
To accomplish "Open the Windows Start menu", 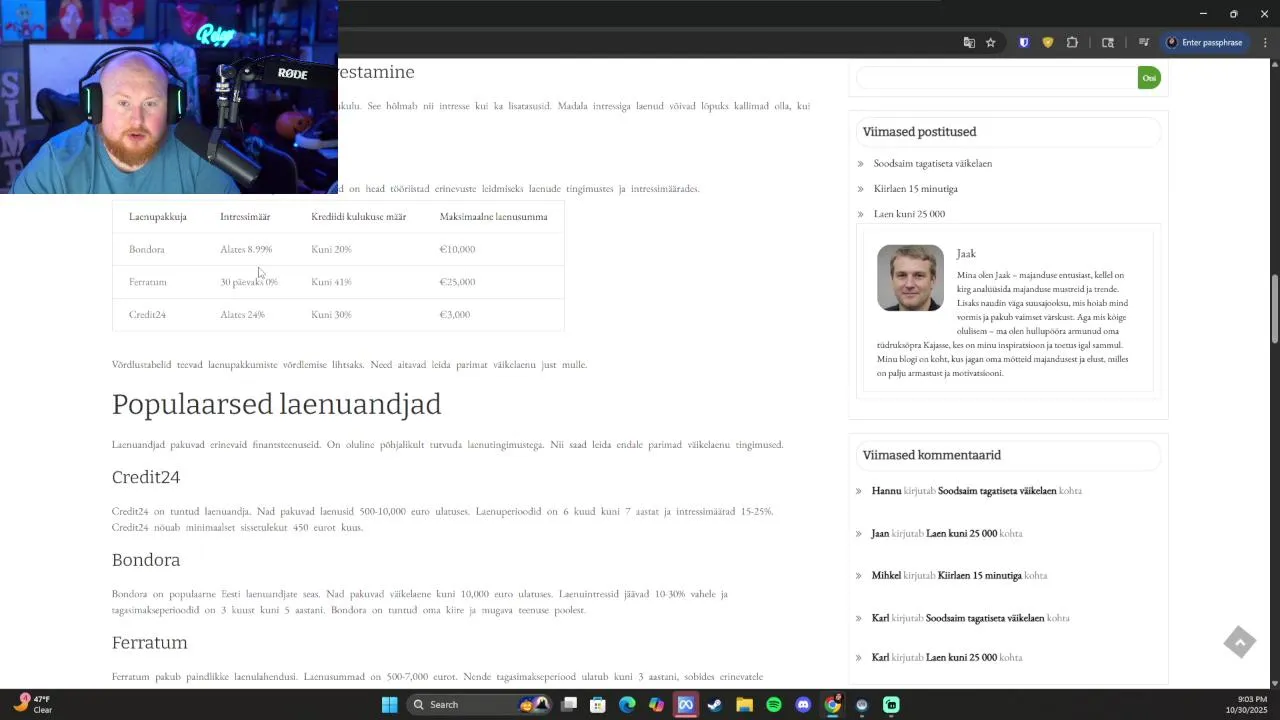I will pyautogui.click(x=389, y=705).
